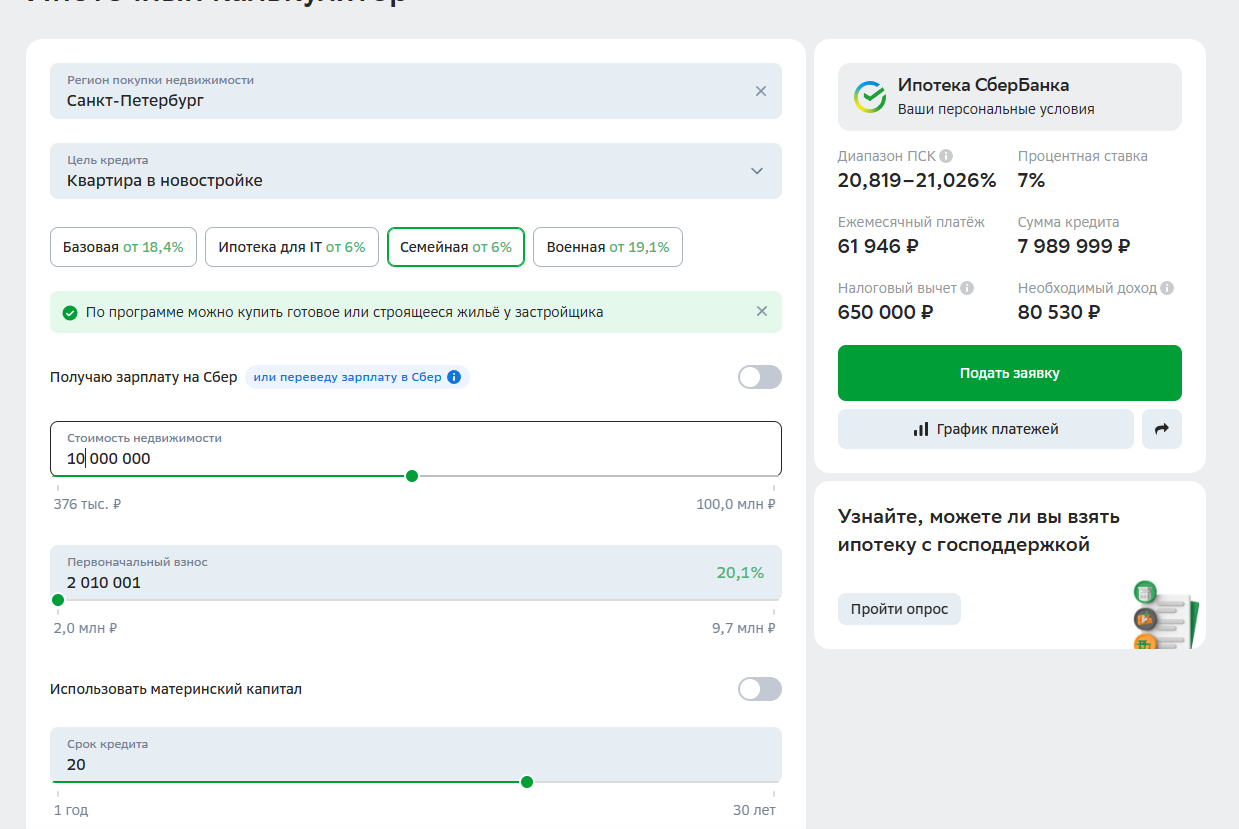Image resolution: width=1239 pixels, height=829 pixels.
Task: Click the Стоимость недвижимости input field
Action: point(416,449)
